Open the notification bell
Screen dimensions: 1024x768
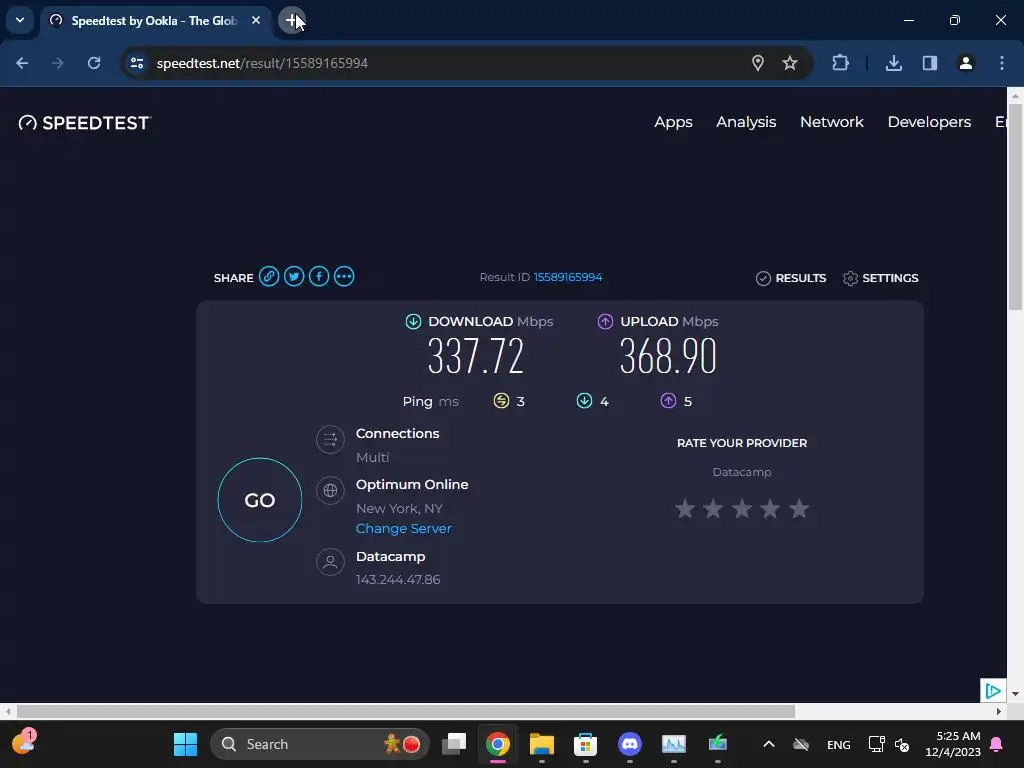coord(997,744)
